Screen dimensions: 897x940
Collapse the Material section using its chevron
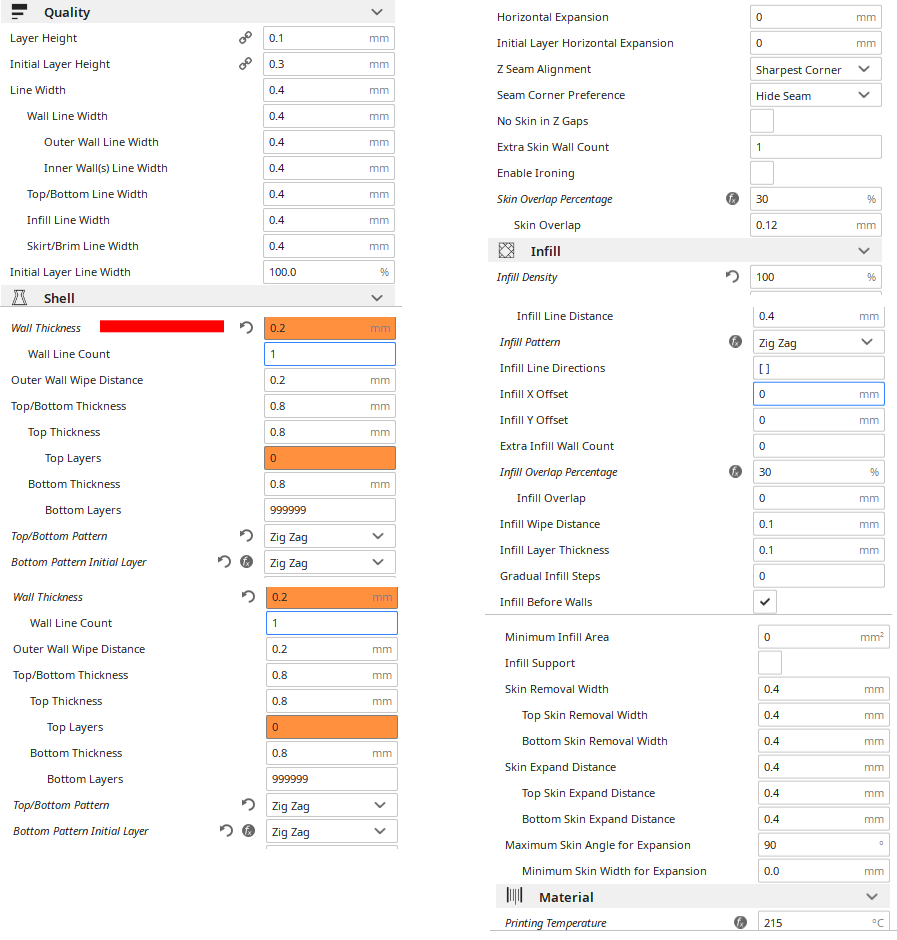click(872, 897)
